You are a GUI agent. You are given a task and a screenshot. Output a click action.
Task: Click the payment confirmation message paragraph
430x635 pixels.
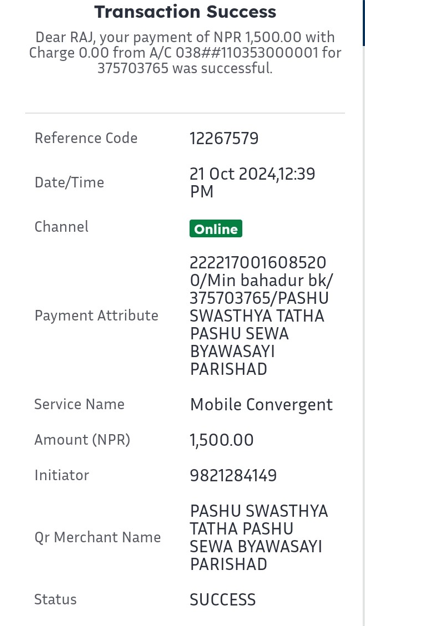tap(185, 53)
